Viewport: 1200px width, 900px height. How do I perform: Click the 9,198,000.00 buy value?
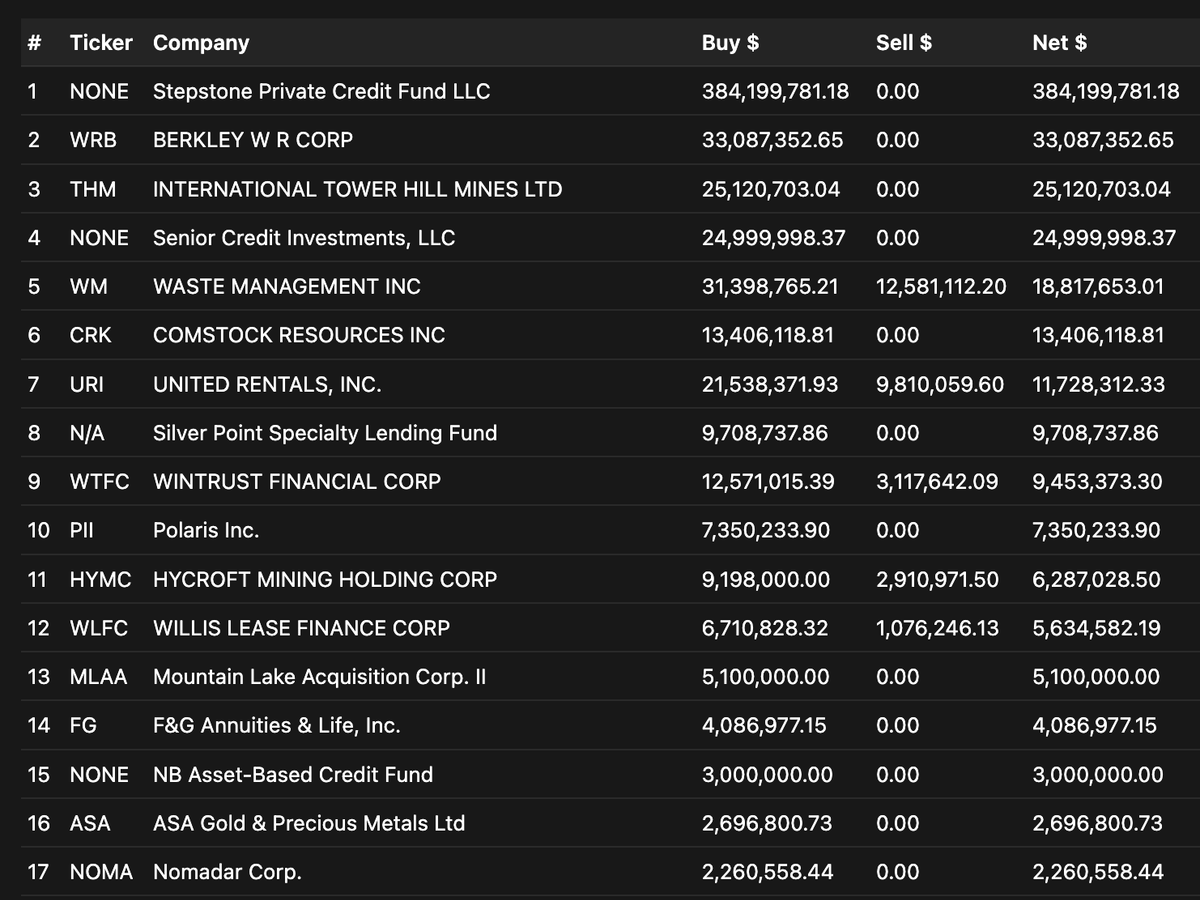766,579
